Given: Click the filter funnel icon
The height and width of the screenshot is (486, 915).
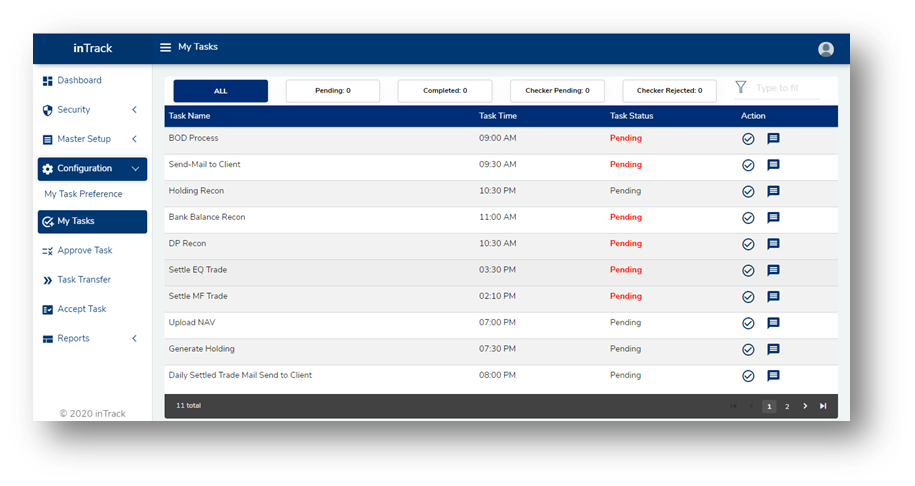Looking at the screenshot, I should pos(741,88).
